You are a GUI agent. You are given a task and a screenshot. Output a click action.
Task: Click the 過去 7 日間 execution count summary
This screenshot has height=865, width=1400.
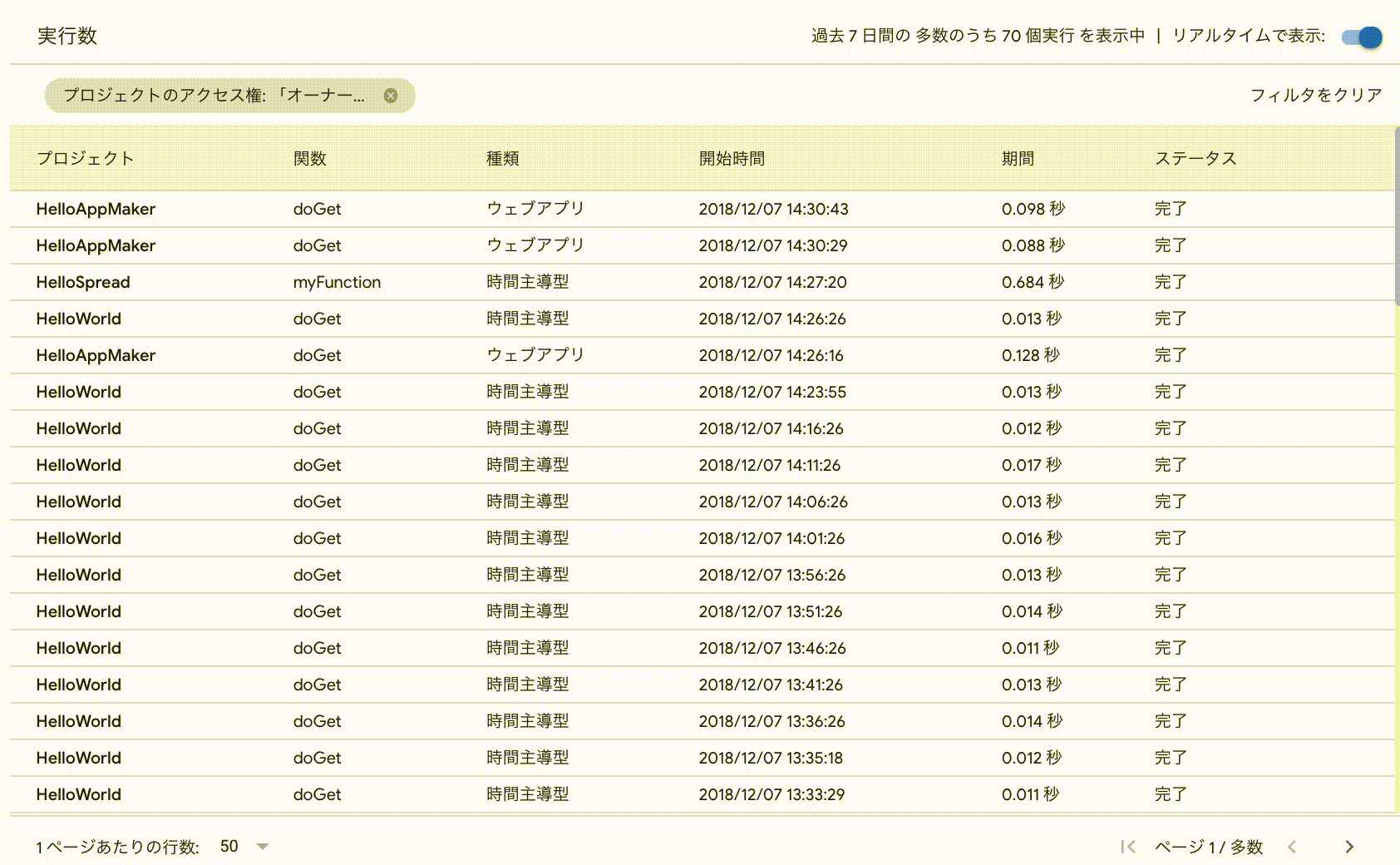pyautogui.click(x=978, y=36)
